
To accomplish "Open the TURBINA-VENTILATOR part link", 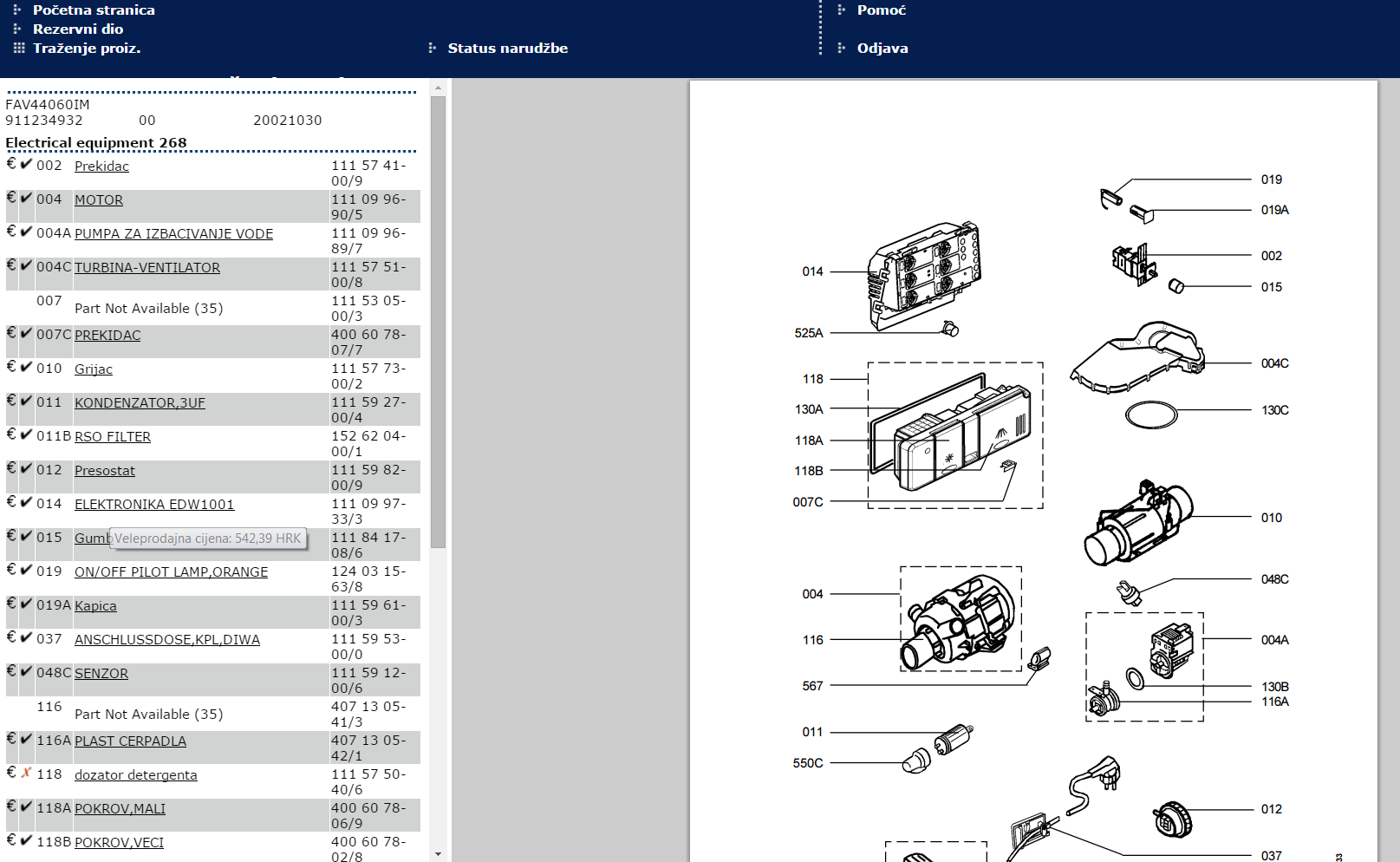I will (x=147, y=268).
